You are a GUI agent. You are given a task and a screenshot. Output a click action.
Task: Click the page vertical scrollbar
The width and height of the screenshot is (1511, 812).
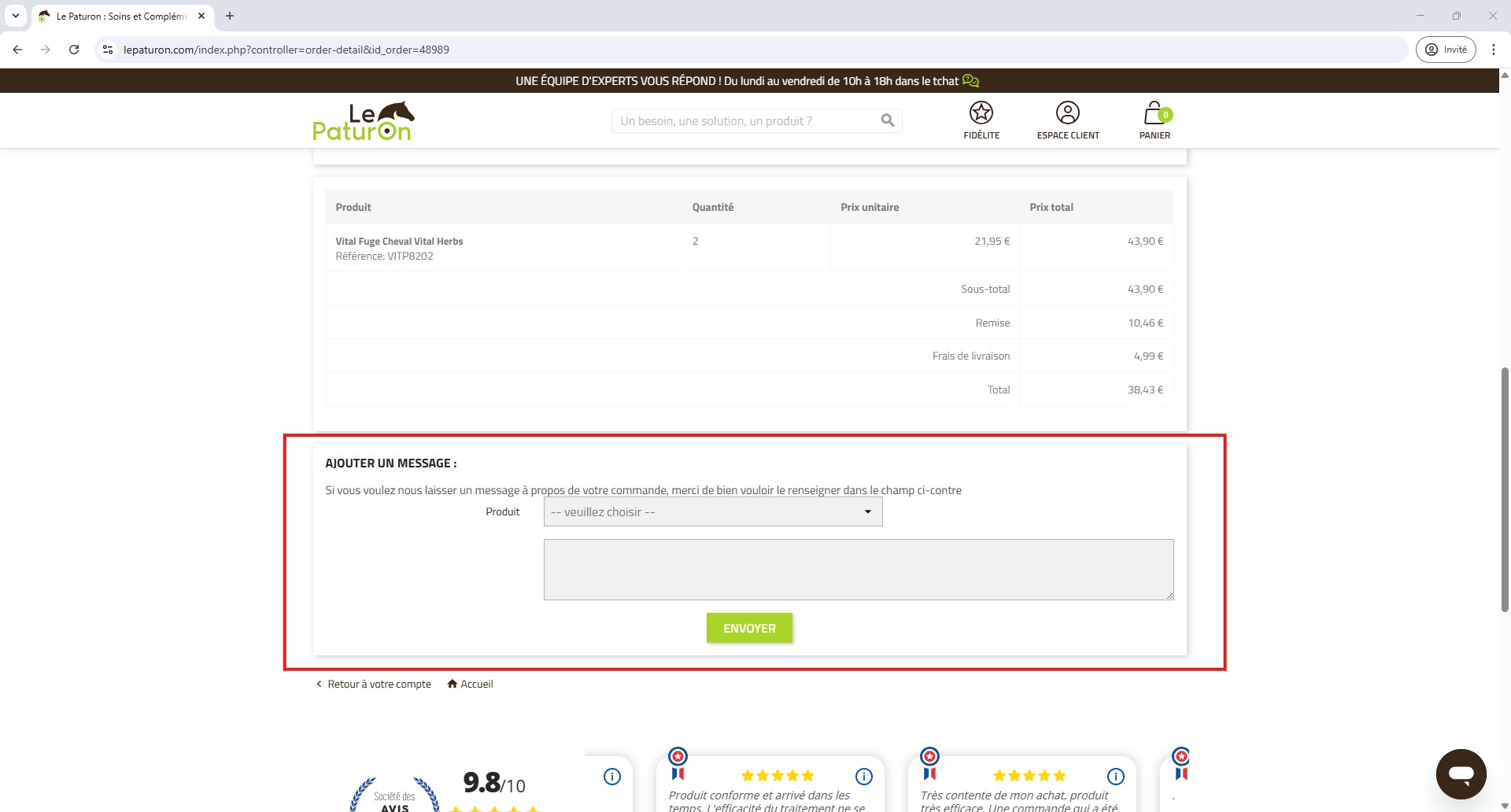click(x=1505, y=488)
